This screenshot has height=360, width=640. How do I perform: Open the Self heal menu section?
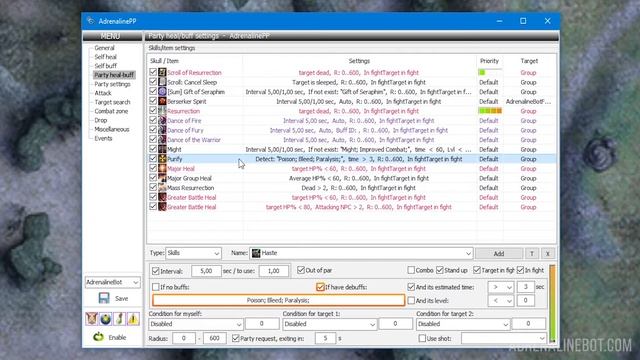click(106, 57)
